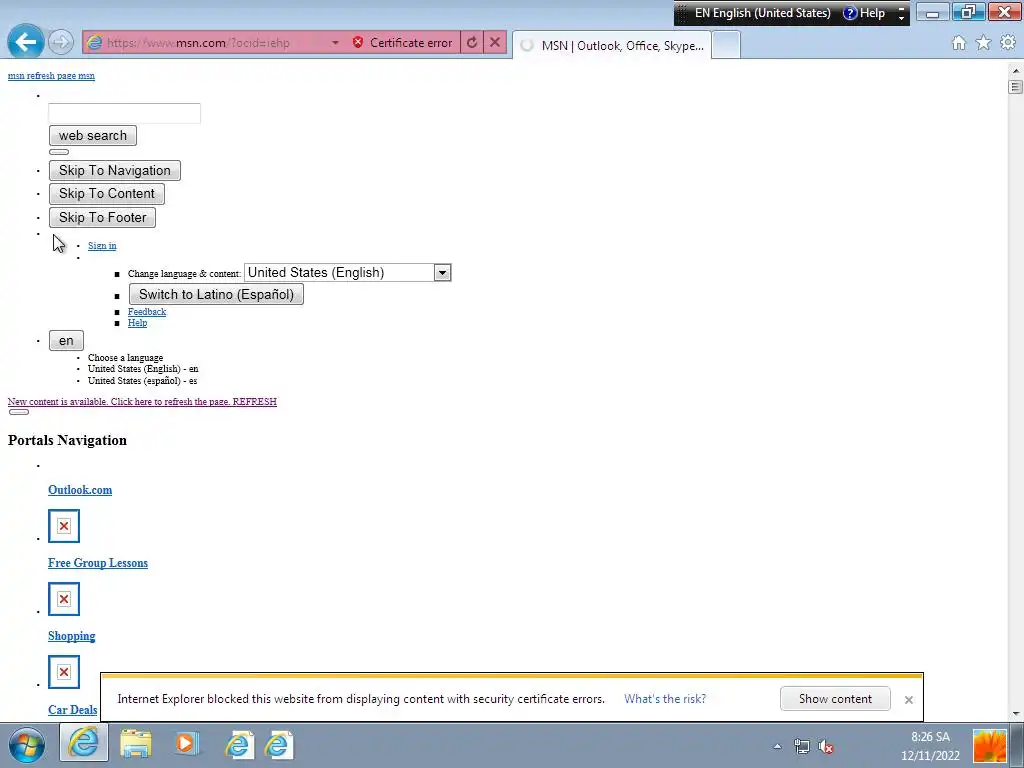Click scrollbar down arrow
Viewport: 1024px width, 768px height.
tap(1016, 713)
